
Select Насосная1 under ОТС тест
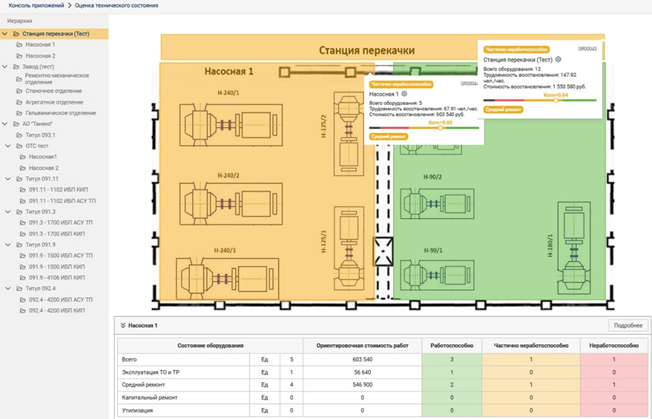tap(43, 157)
